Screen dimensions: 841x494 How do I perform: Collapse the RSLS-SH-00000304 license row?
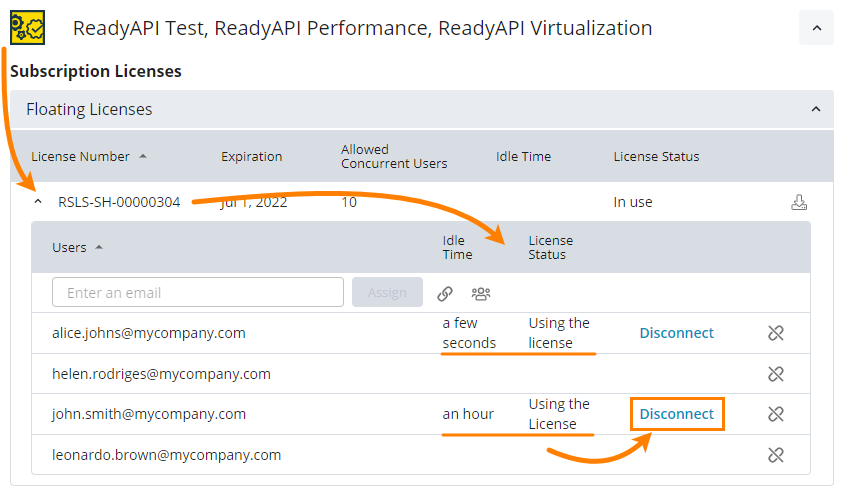38,202
